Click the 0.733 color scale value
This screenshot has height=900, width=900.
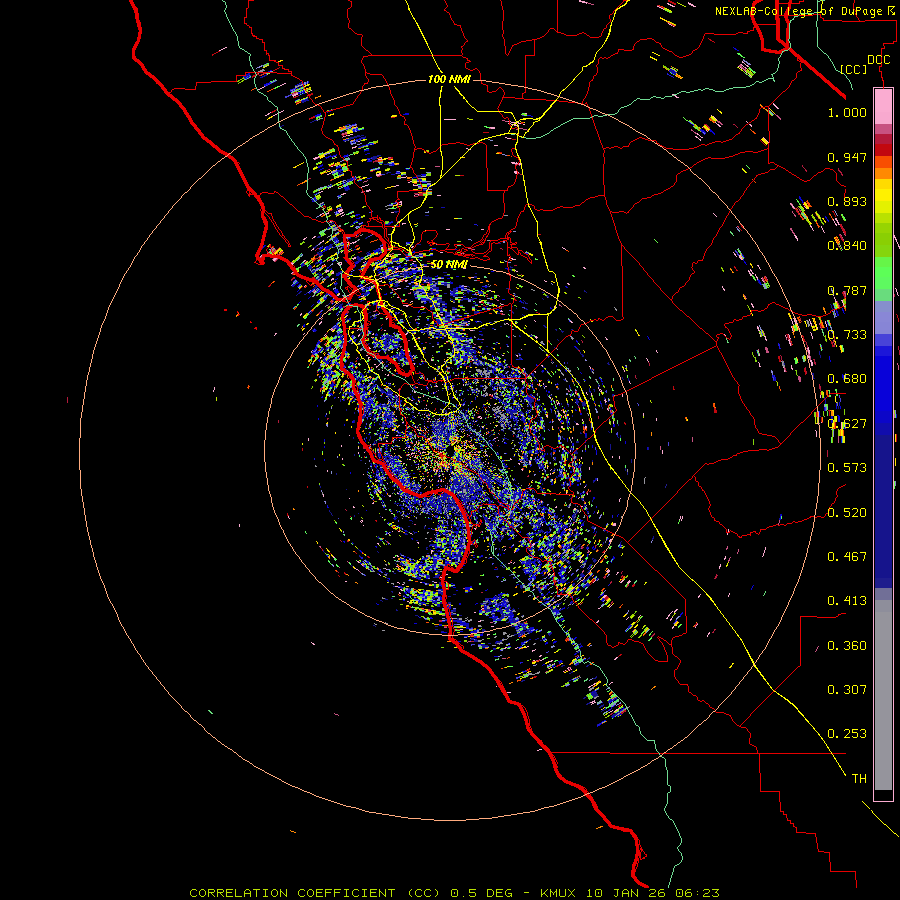point(847,335)
